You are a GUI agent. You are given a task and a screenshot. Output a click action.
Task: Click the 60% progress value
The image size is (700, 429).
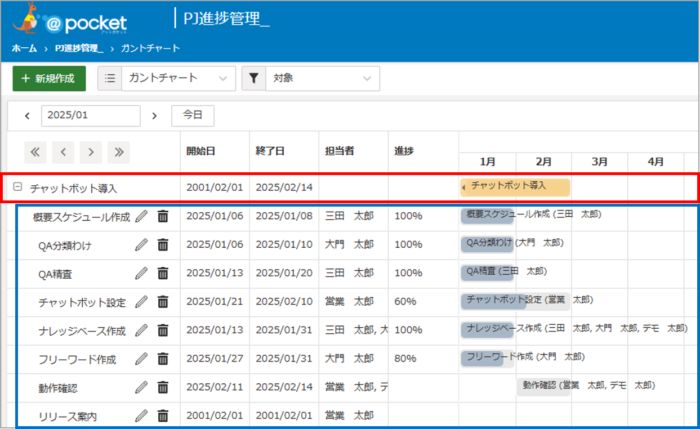pyautogui.click(x=405, y=302)
